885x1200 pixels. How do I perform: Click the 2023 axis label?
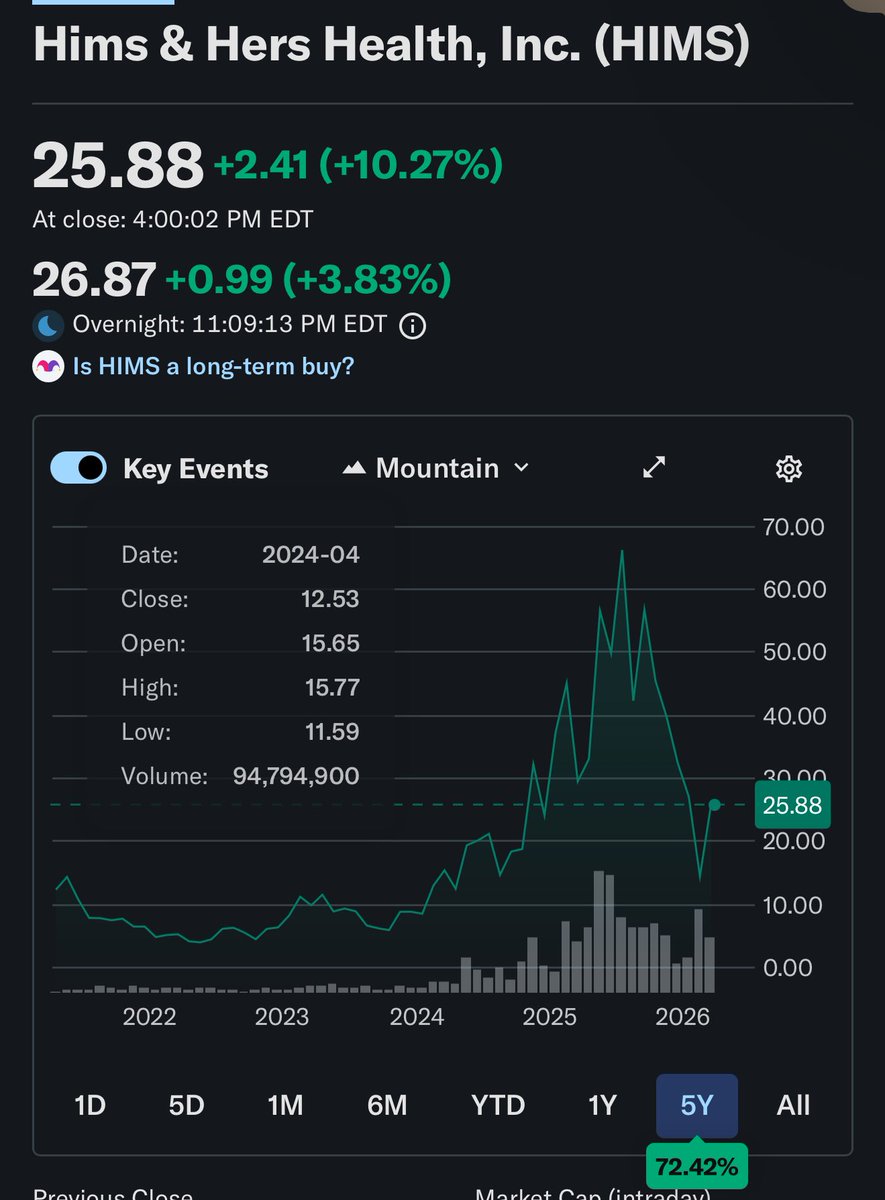point(282,1017)
